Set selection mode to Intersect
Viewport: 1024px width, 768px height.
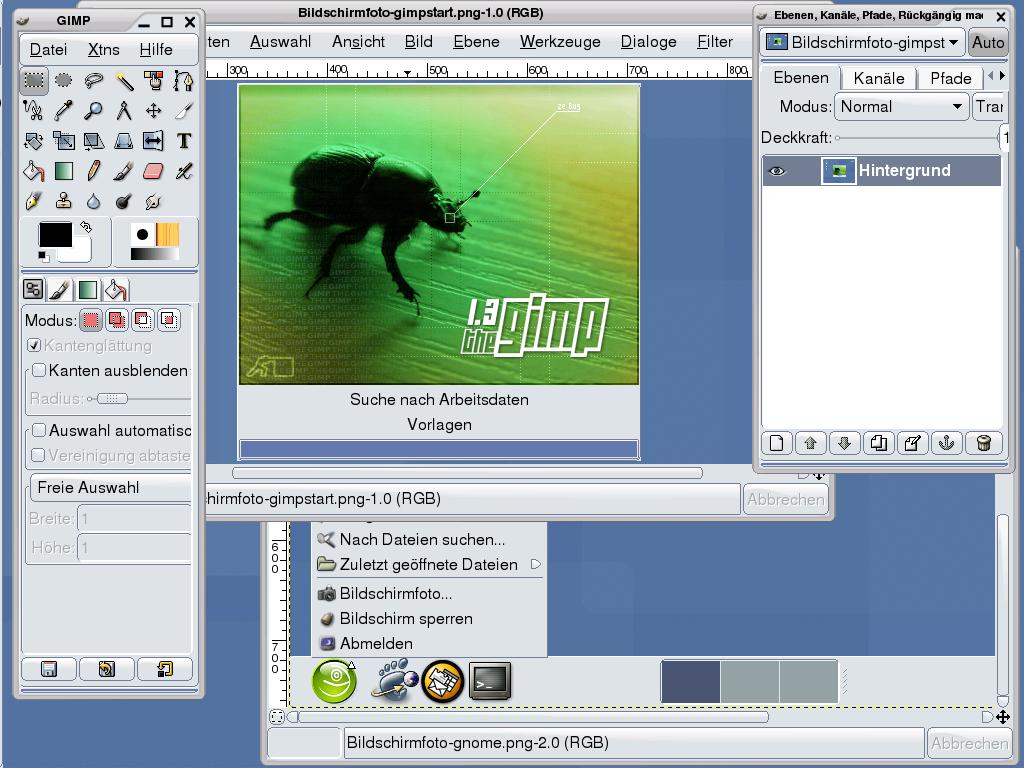tap(169, 320)
